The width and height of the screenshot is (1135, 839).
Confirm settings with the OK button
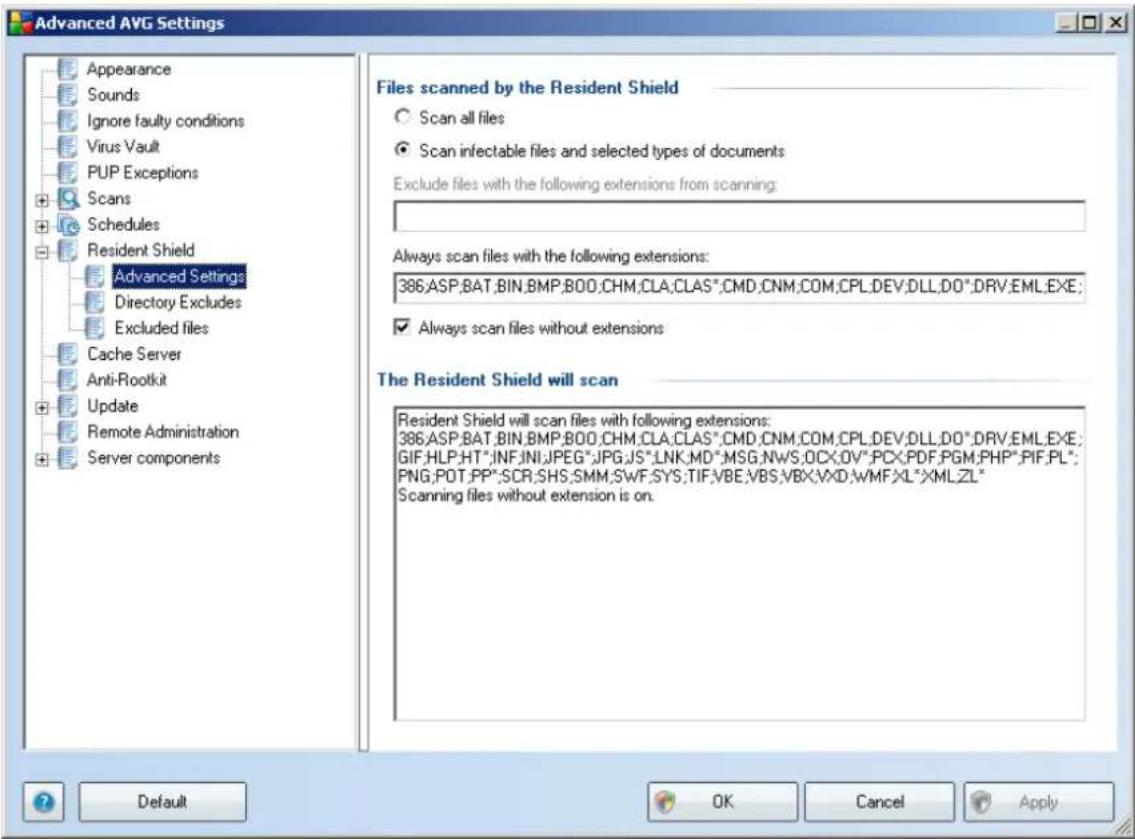coord(722,802)
